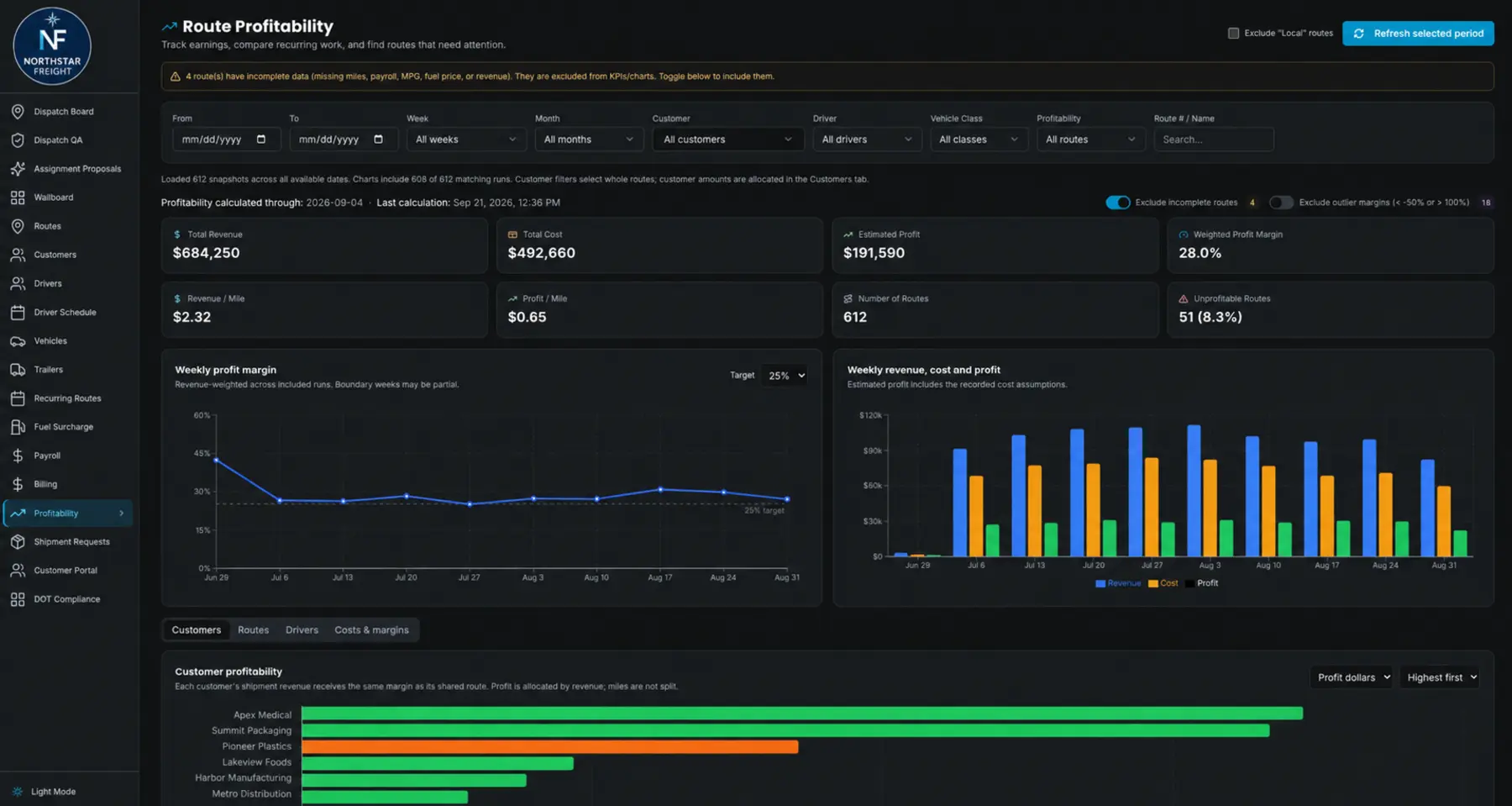The width and height of the screenshot is (1512, 806).
Task: Open Wallboard grid icon
Action: click(18, 198)
